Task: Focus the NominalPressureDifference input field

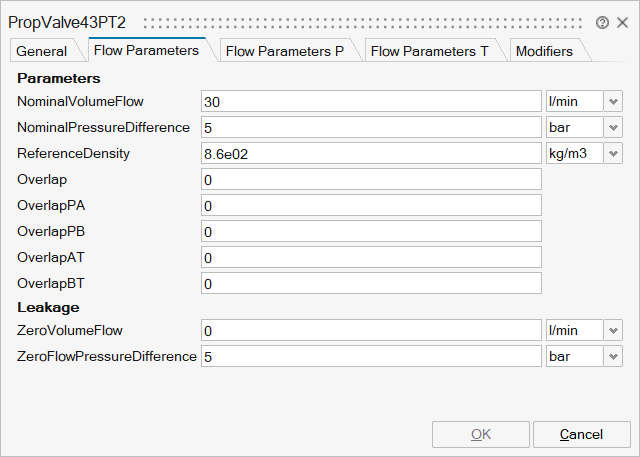Action: 370,127
